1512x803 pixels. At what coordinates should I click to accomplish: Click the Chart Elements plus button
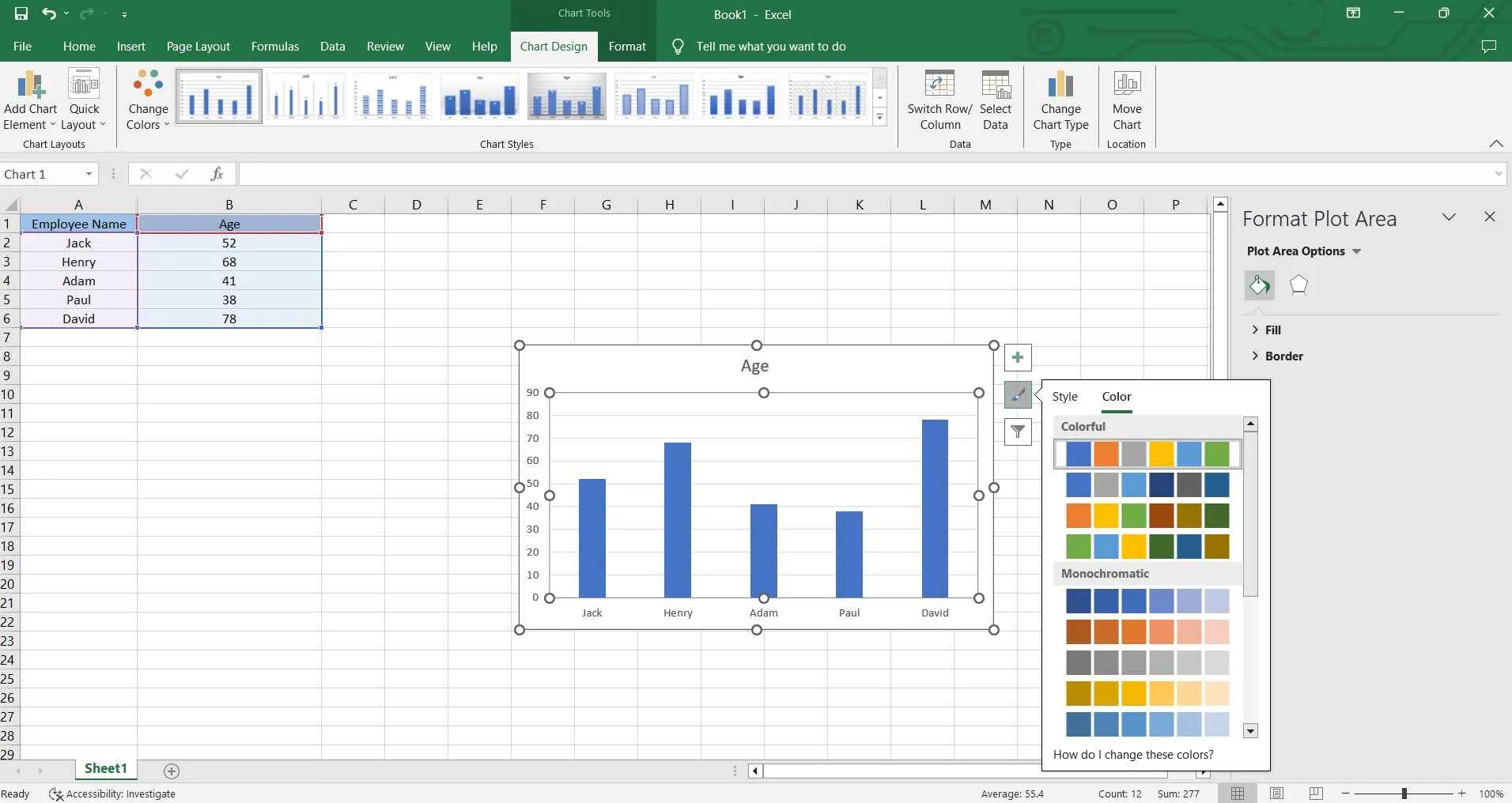click(x=1018, y=356)
